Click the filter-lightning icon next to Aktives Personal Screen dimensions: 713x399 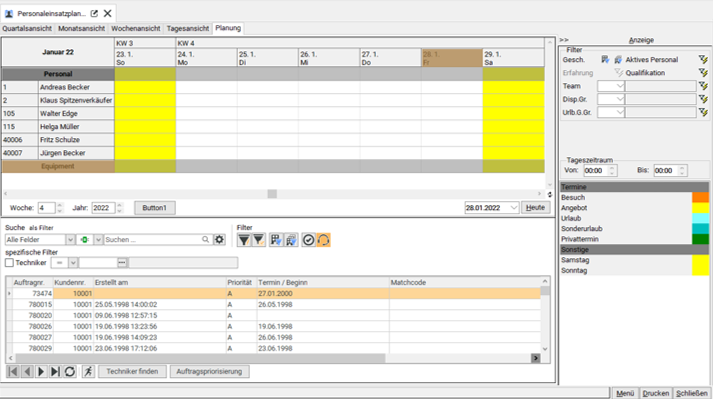(x=703, y=60)
